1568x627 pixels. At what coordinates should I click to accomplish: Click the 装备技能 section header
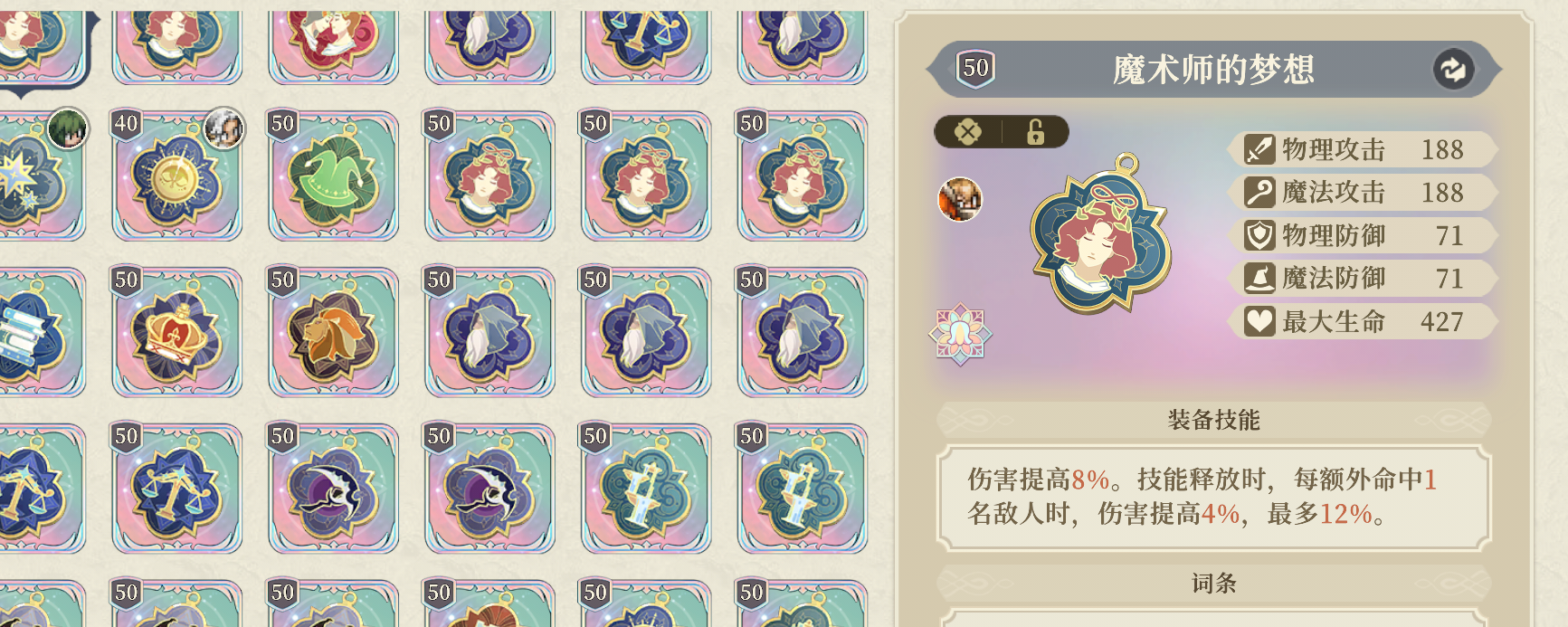pyautogui.click(x=1213, y=420)
